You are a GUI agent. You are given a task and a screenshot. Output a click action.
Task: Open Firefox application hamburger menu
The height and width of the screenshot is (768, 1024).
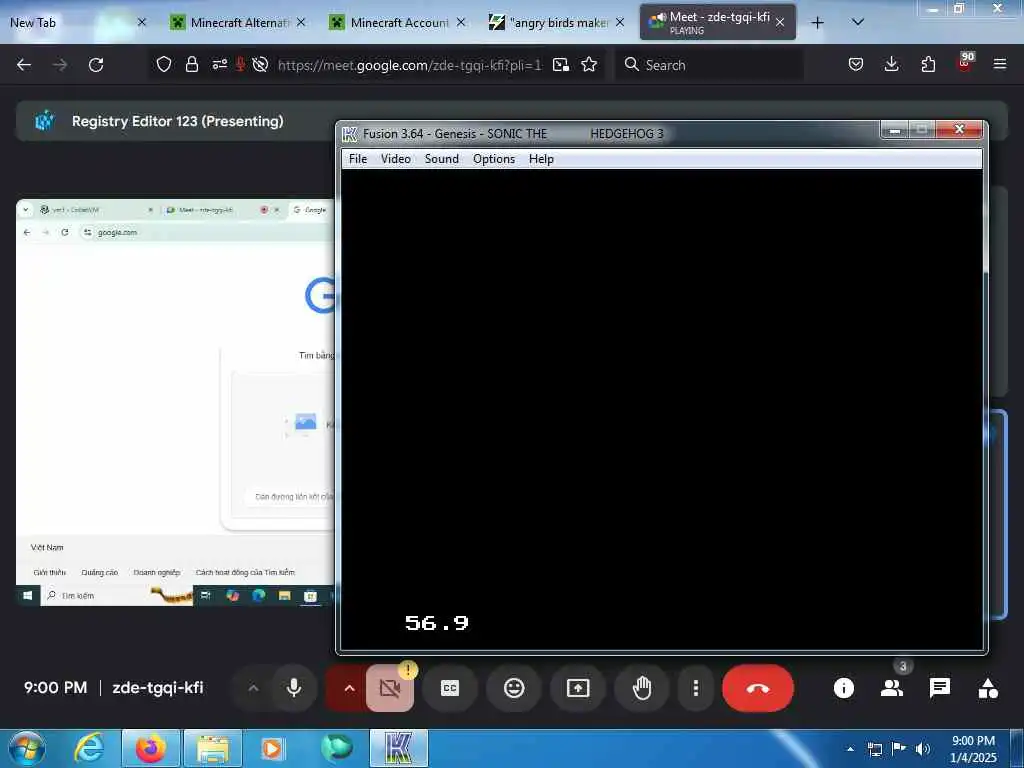(1000, 64)
